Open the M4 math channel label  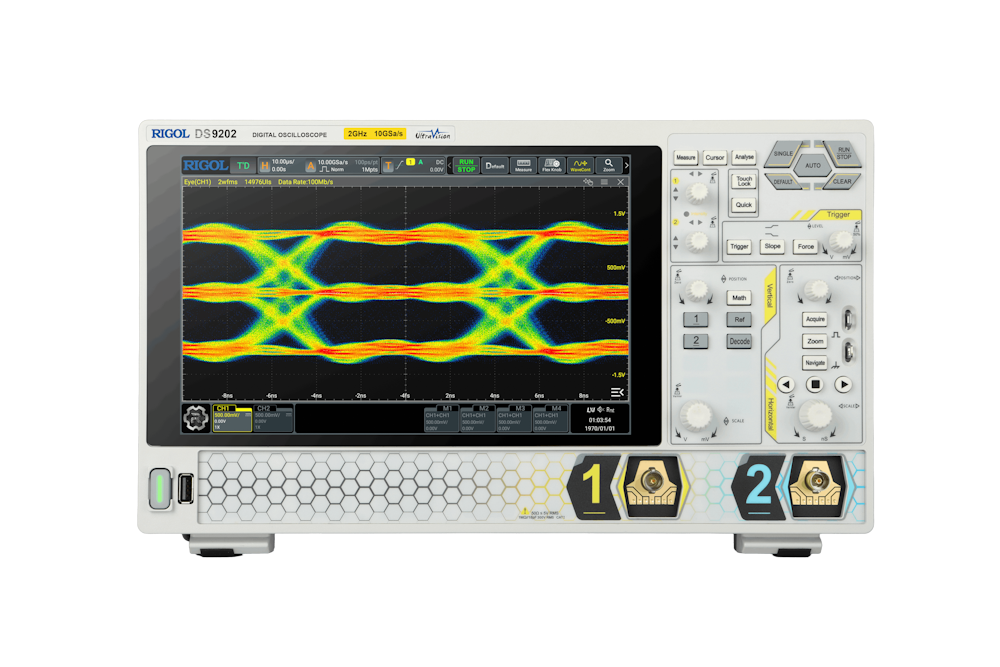tap(556, 408)
